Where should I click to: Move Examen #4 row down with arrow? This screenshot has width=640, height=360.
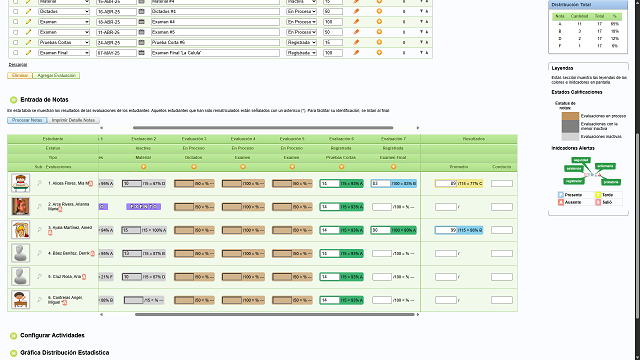pos(422,22)
